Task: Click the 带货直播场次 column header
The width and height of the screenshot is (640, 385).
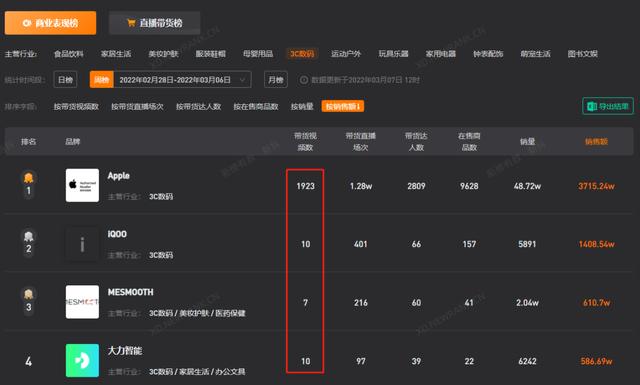Action: (x=360, y=142)
